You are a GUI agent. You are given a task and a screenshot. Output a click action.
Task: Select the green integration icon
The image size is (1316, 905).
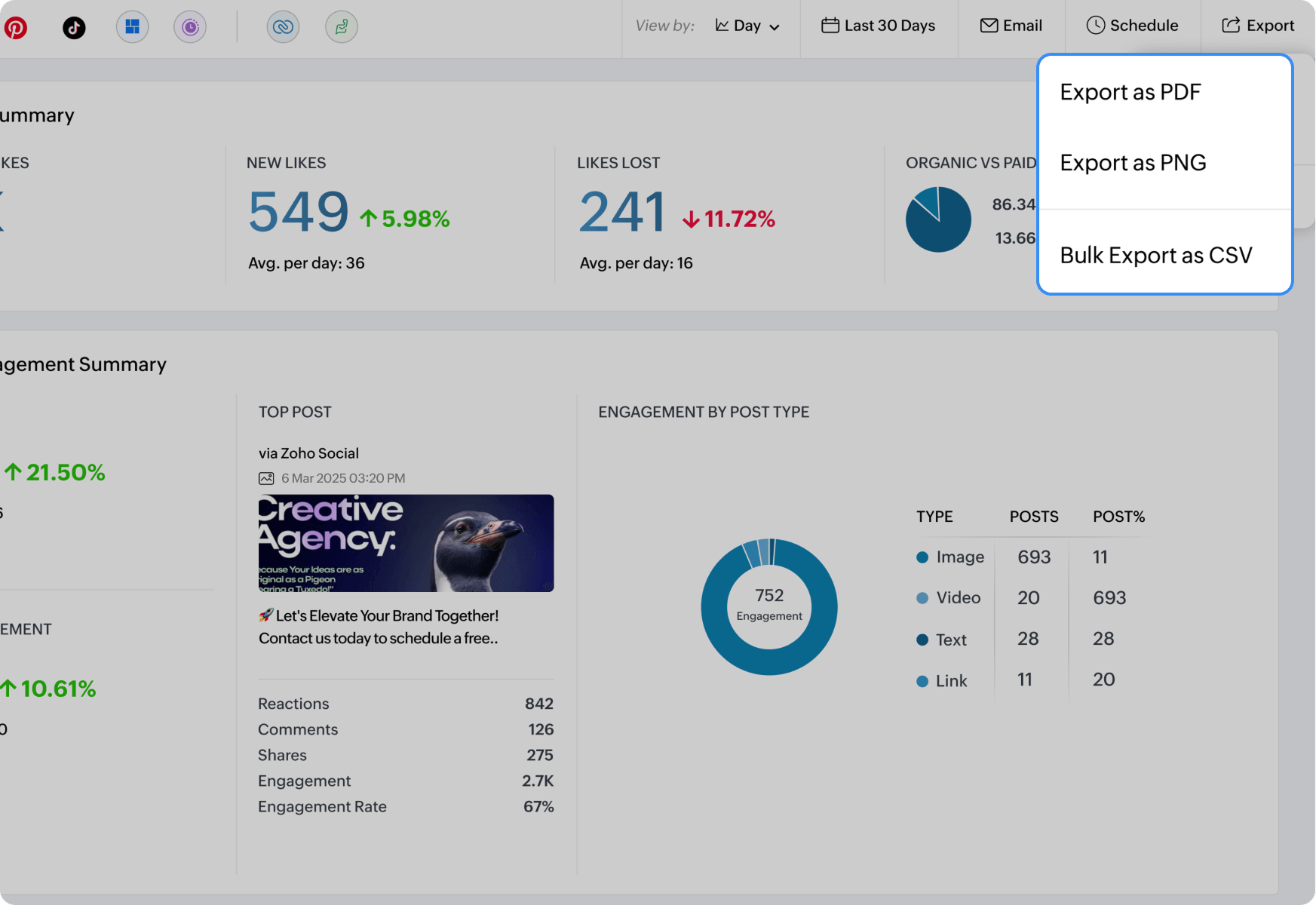[341, 27]
